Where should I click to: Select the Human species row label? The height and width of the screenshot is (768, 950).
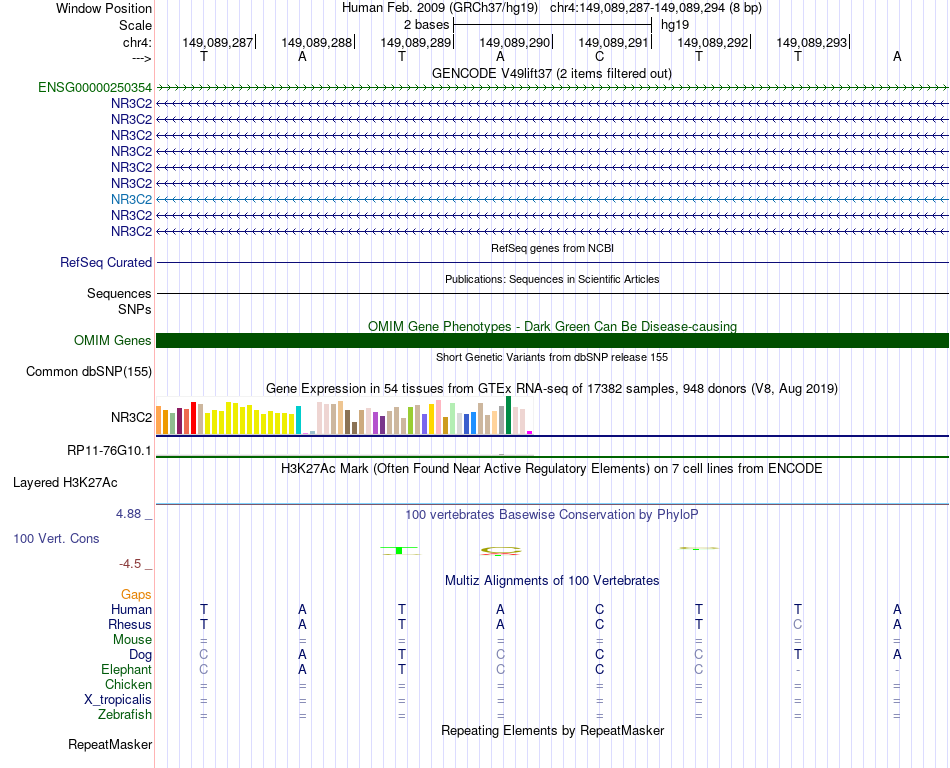[131, 609]
